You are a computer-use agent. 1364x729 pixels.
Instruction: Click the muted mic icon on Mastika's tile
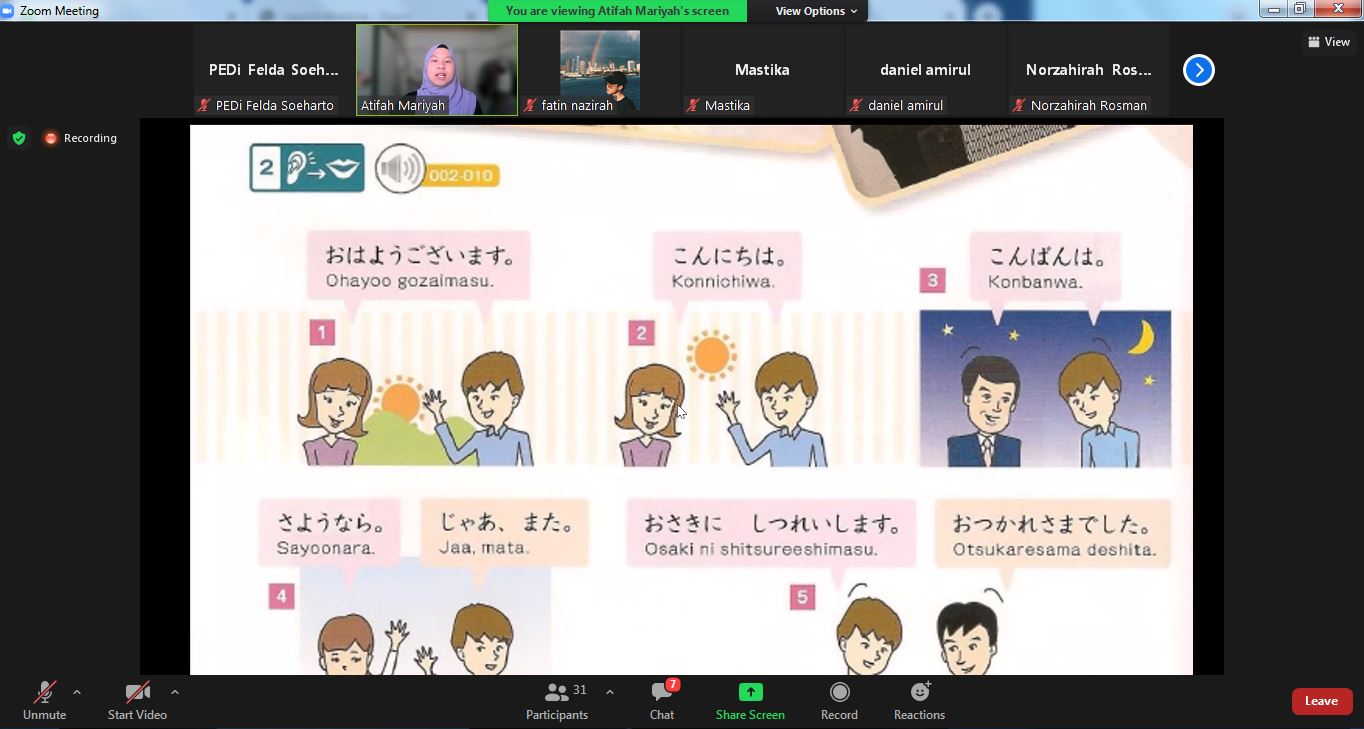coord(693,105)
